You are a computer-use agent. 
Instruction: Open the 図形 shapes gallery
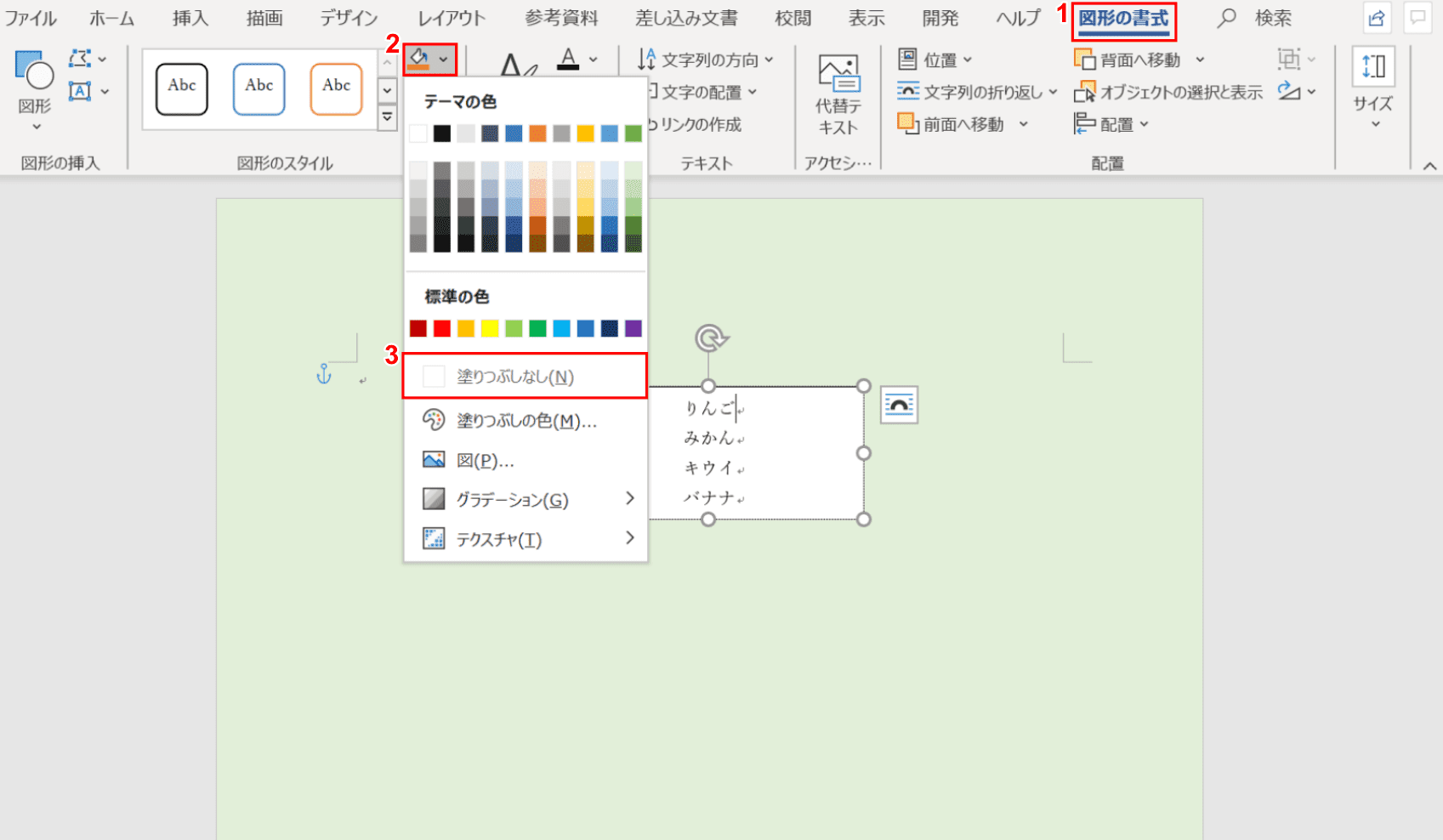35,90
